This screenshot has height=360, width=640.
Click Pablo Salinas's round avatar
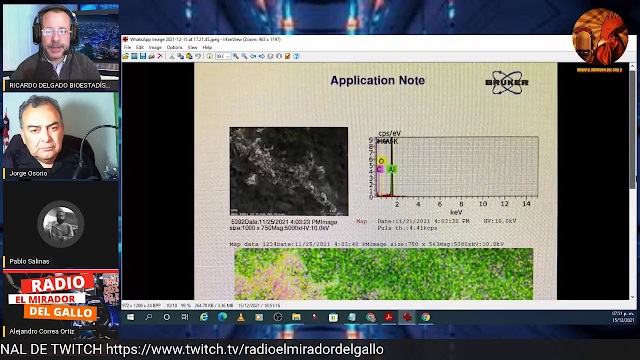pyautogui.click(x=61, y=224)
